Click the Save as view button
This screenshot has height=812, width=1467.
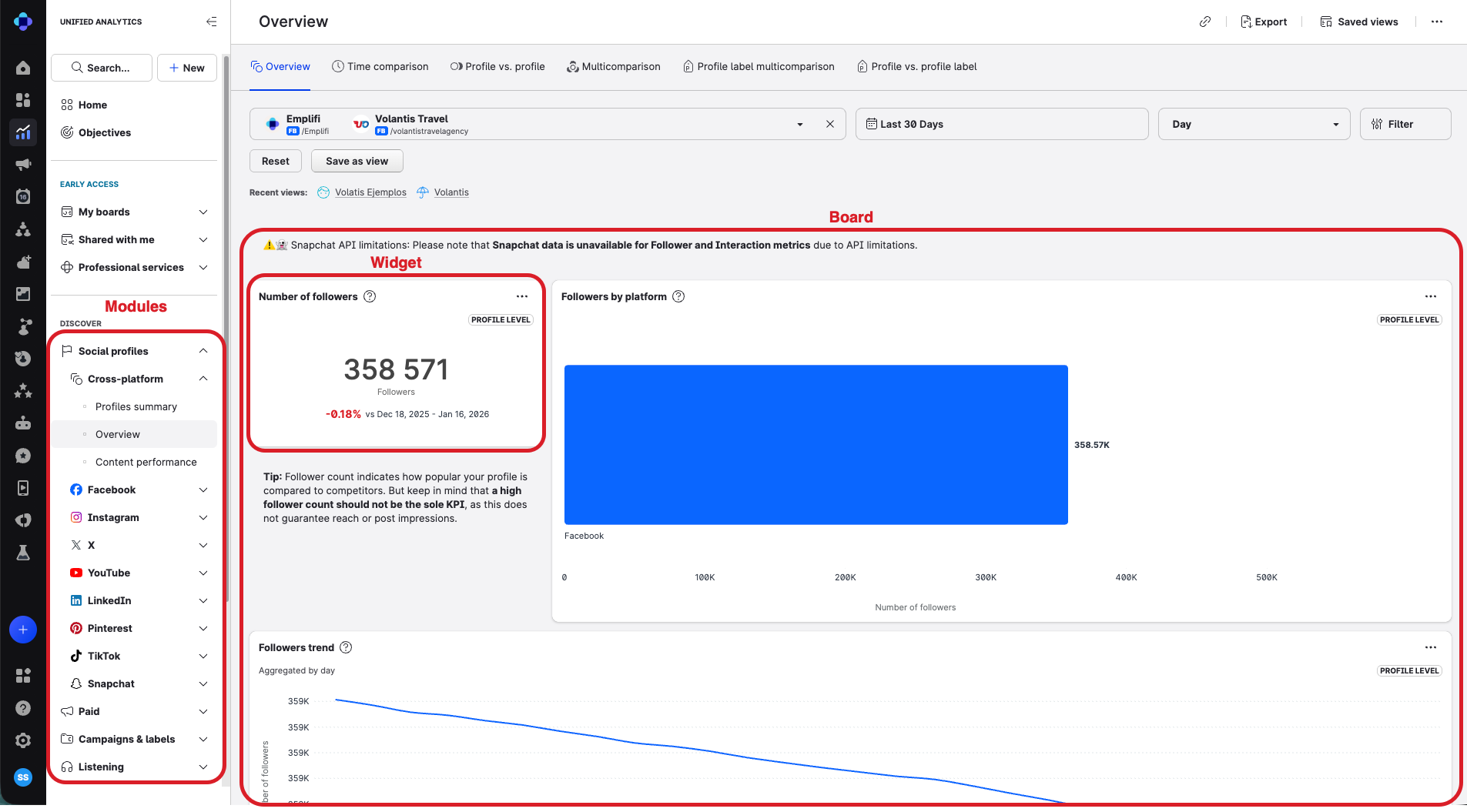tap(357, 161)
